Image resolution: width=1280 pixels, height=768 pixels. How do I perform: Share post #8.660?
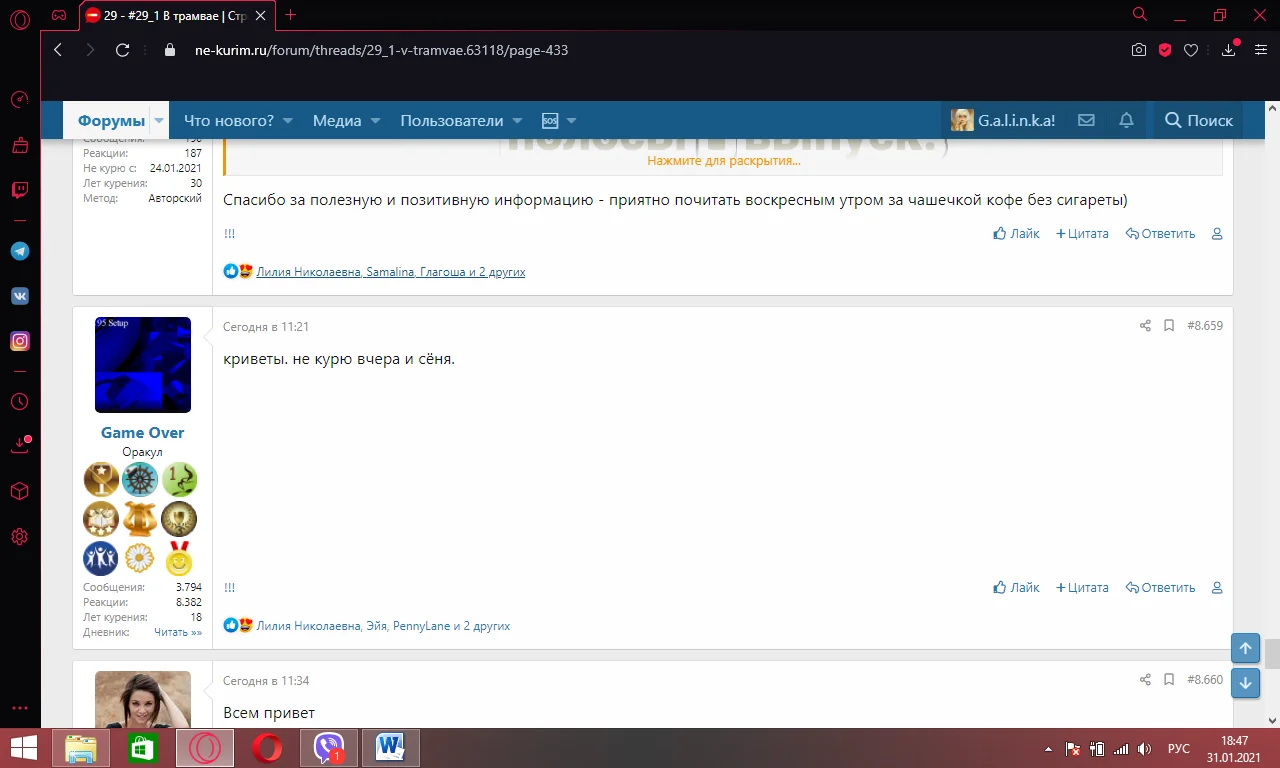[1145, 680]
